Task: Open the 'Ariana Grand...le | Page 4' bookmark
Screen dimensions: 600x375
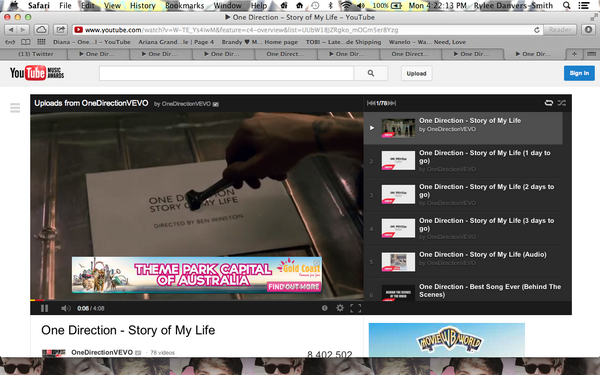Action: click(x=176, y=42)
